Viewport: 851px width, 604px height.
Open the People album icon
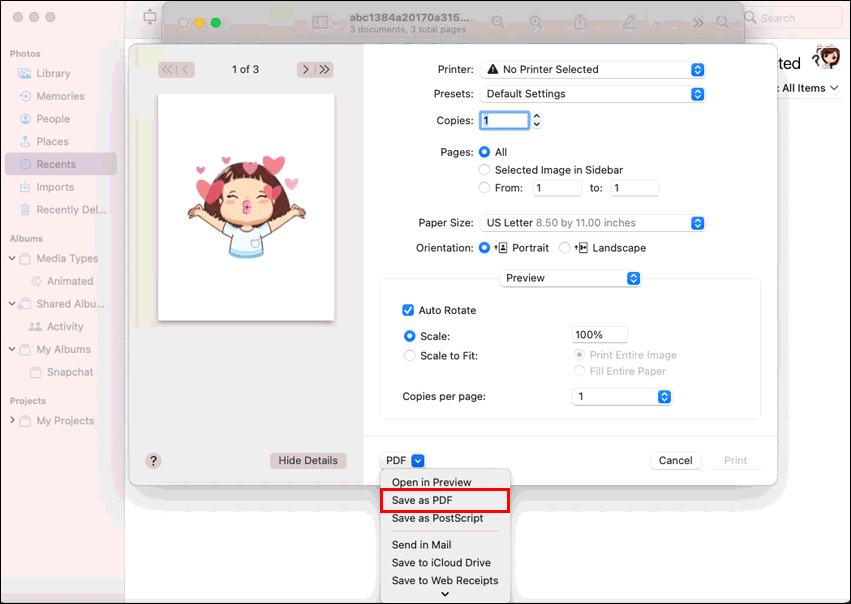pos(25,119)
